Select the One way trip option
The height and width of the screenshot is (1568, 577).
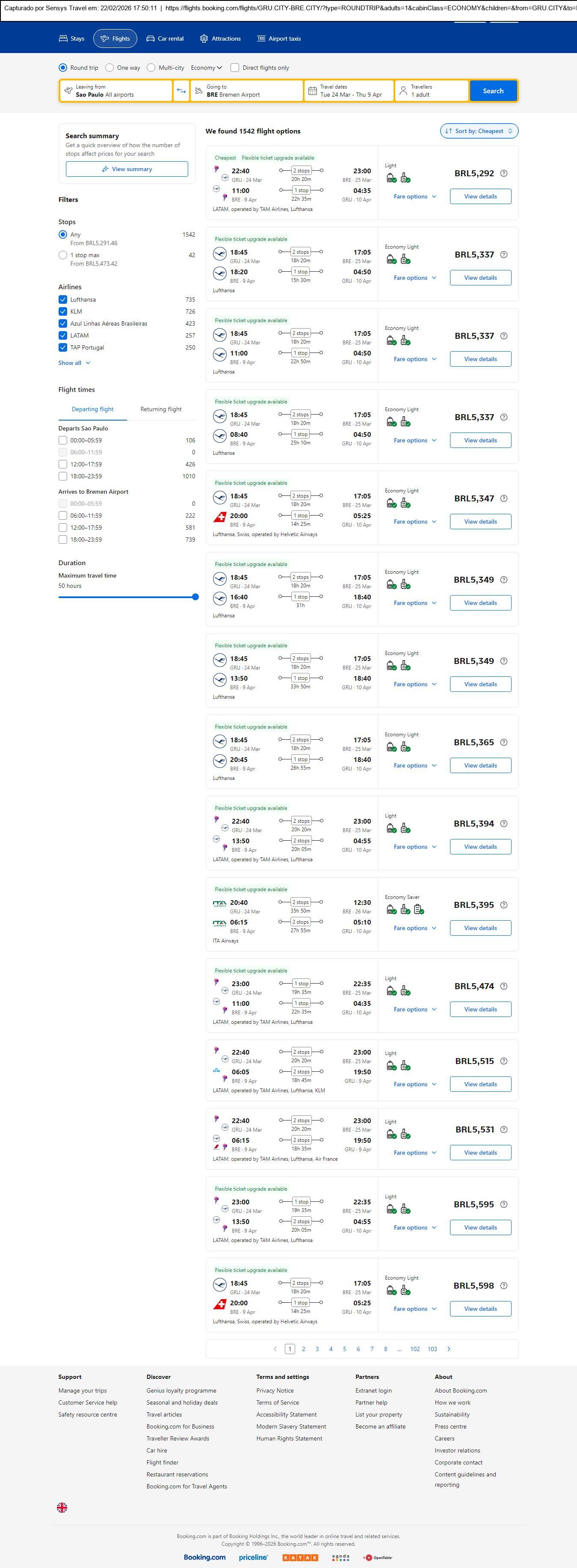(x=109, y=68)
